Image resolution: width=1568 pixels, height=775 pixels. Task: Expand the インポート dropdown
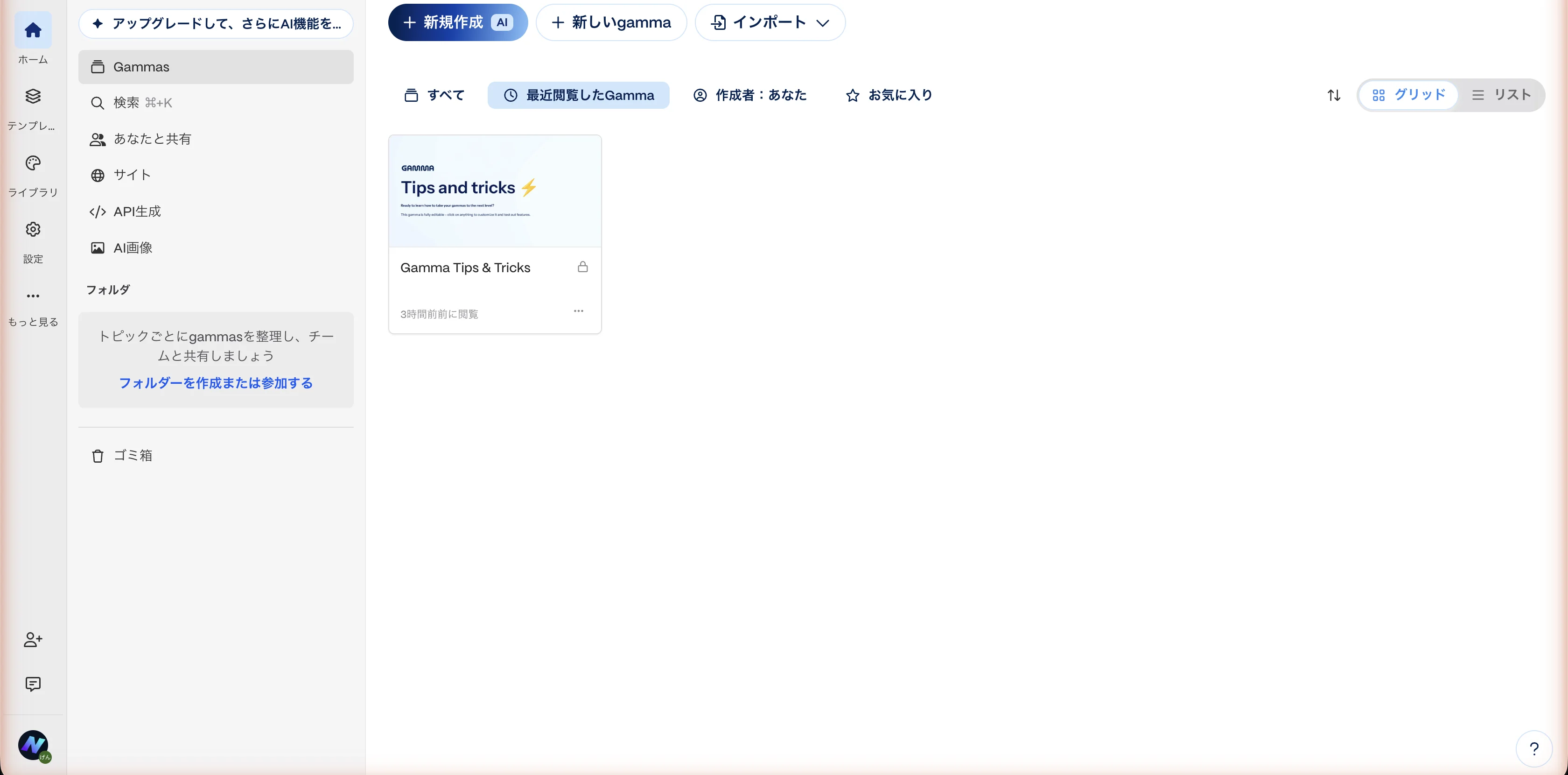770,22
